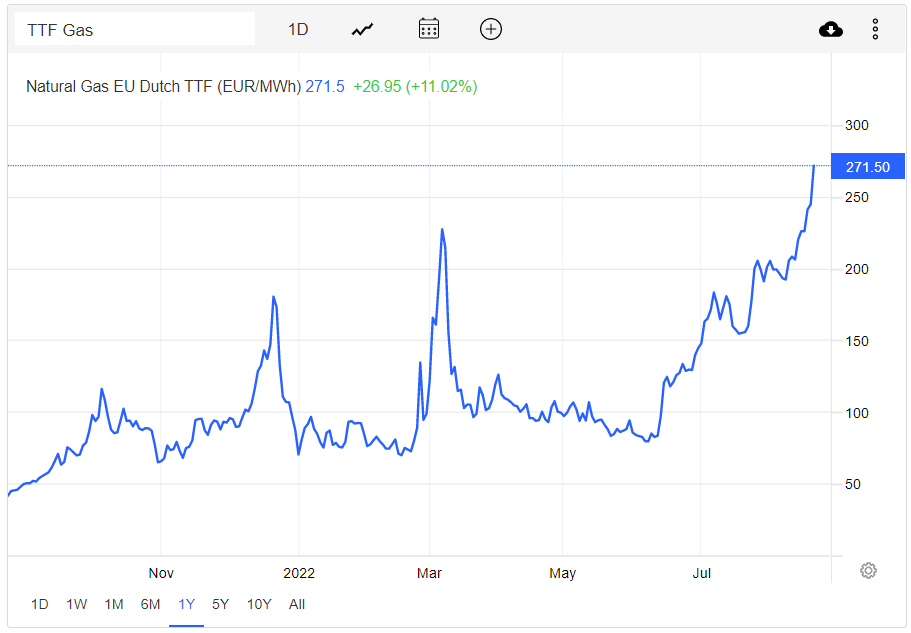911x633 pixels.
Task: Show the 10Y time range
Action: [259, 604]
